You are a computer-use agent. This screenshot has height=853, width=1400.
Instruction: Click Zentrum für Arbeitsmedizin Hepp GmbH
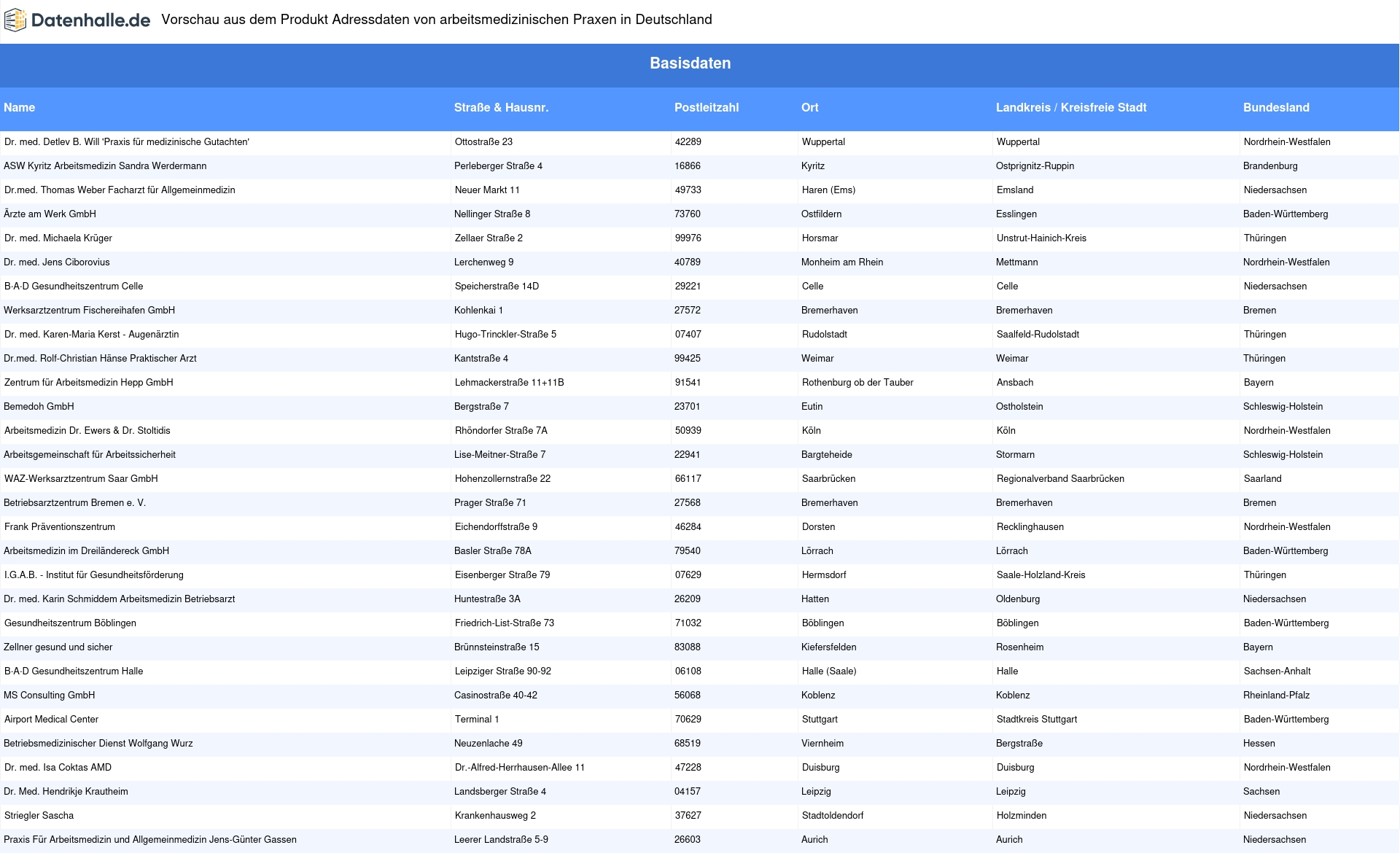coord(89,383)
